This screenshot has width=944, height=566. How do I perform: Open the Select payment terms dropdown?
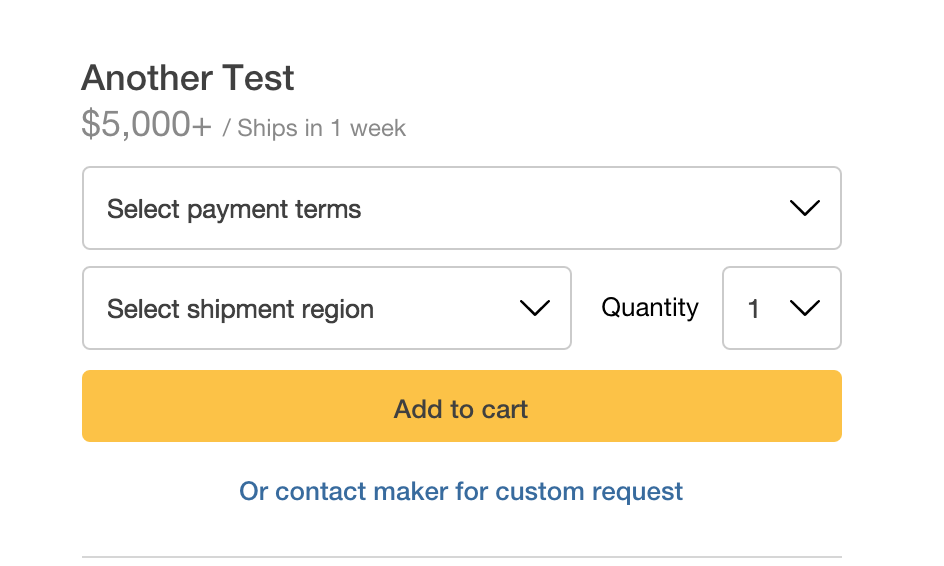(462, 208)
